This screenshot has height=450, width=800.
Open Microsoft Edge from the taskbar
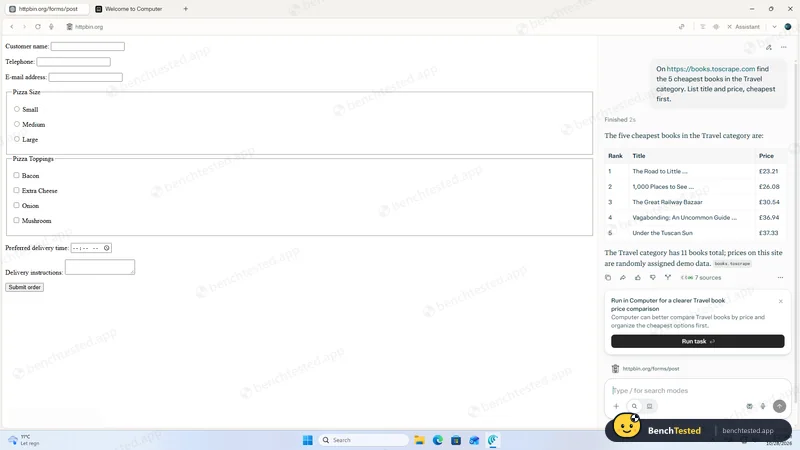click(x=438, y=440)
